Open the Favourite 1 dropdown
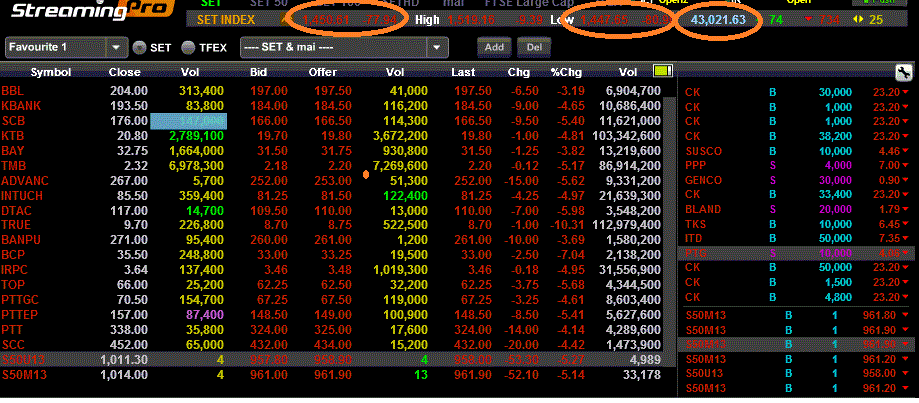The height and width of the screenshot is (403, 919). [66, 47]
